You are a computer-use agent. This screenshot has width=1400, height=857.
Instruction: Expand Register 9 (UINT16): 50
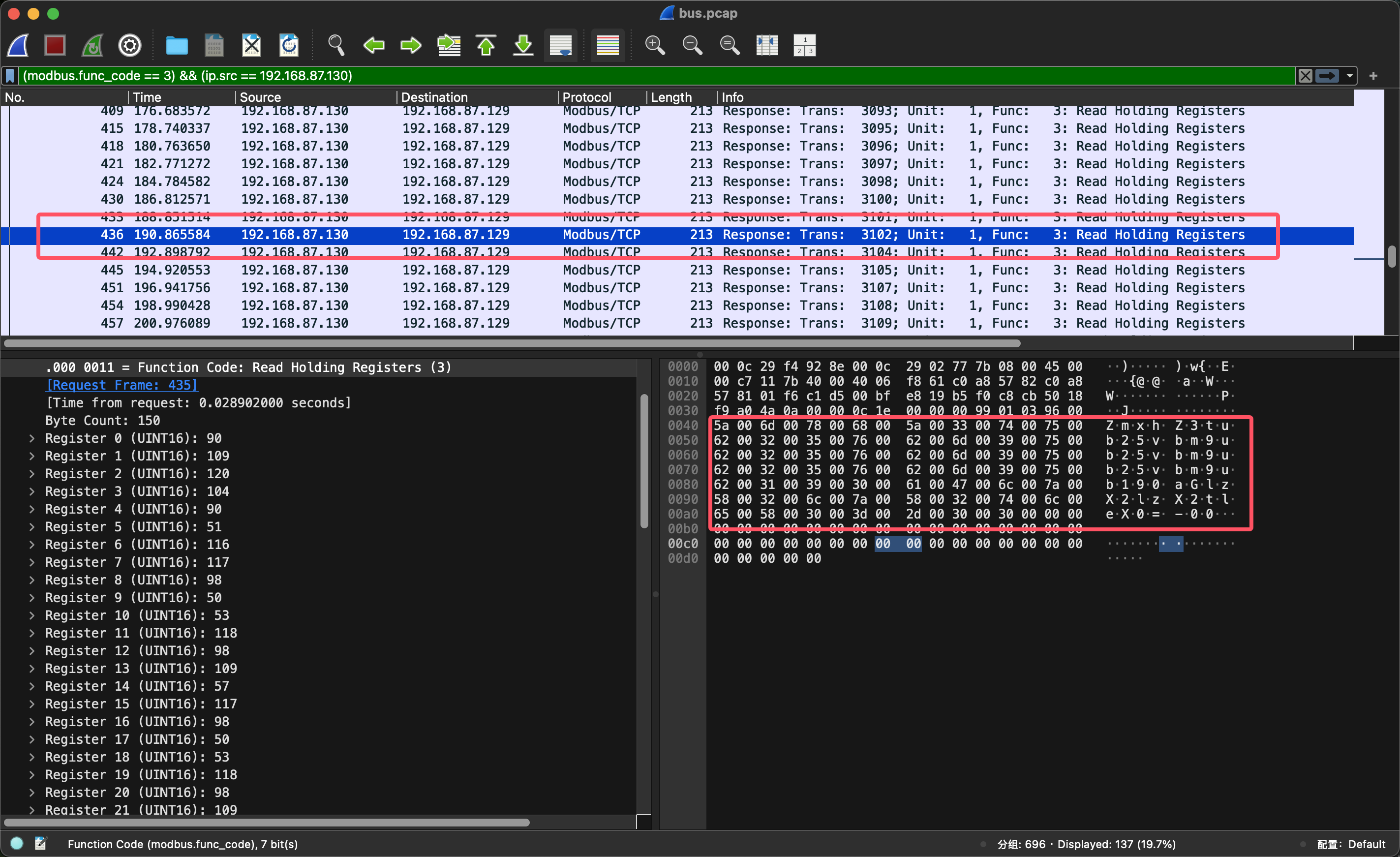click(32, 597)
